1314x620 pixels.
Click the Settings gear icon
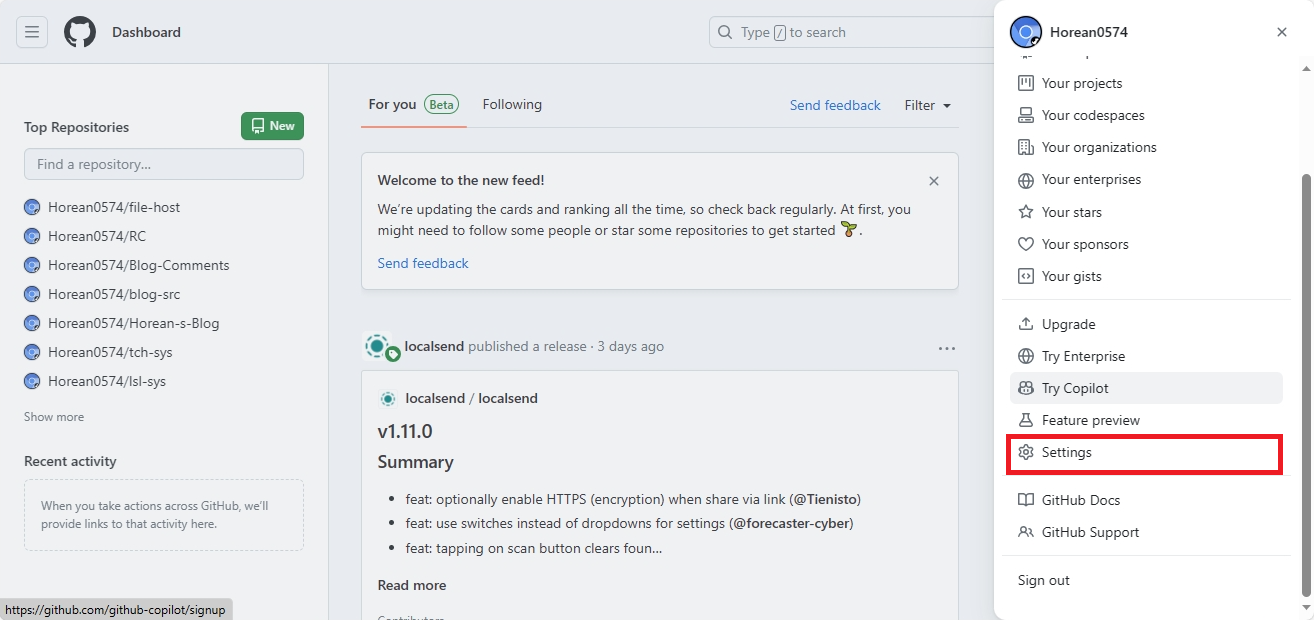coord(1025,452)
